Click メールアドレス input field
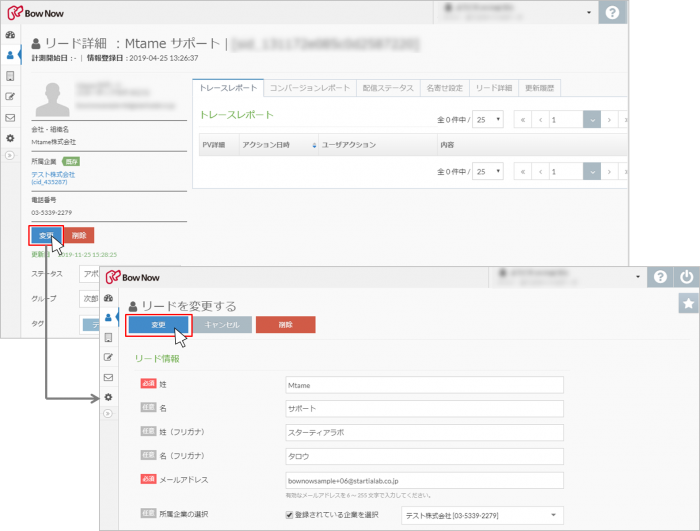700x531 pixels. (424, 481)
